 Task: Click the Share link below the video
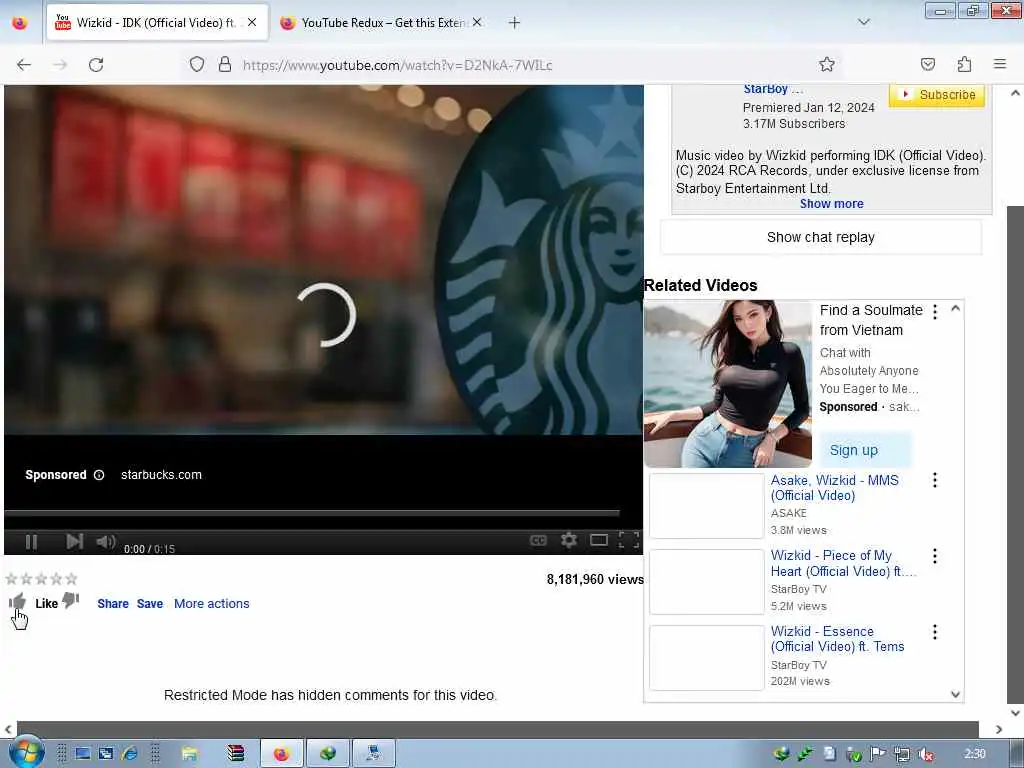point(113,603)
